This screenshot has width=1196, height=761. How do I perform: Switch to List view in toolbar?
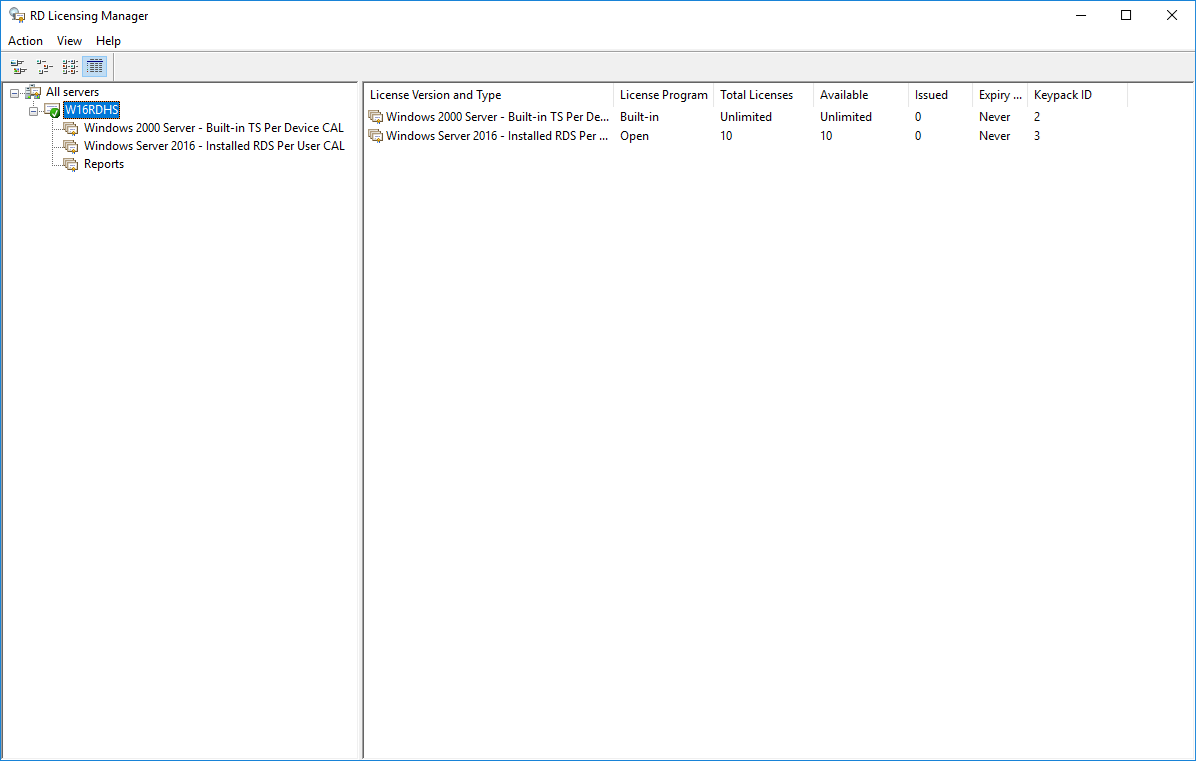[x=69, y=67]
